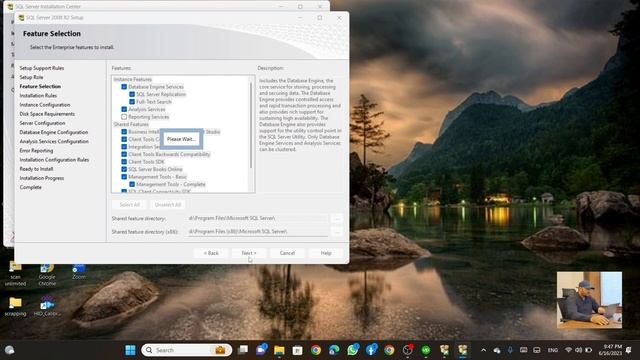The width and height of the screenshot is (640, 360).
Task: Open File Explorer from the taskbar
Action: pos(279,350)
